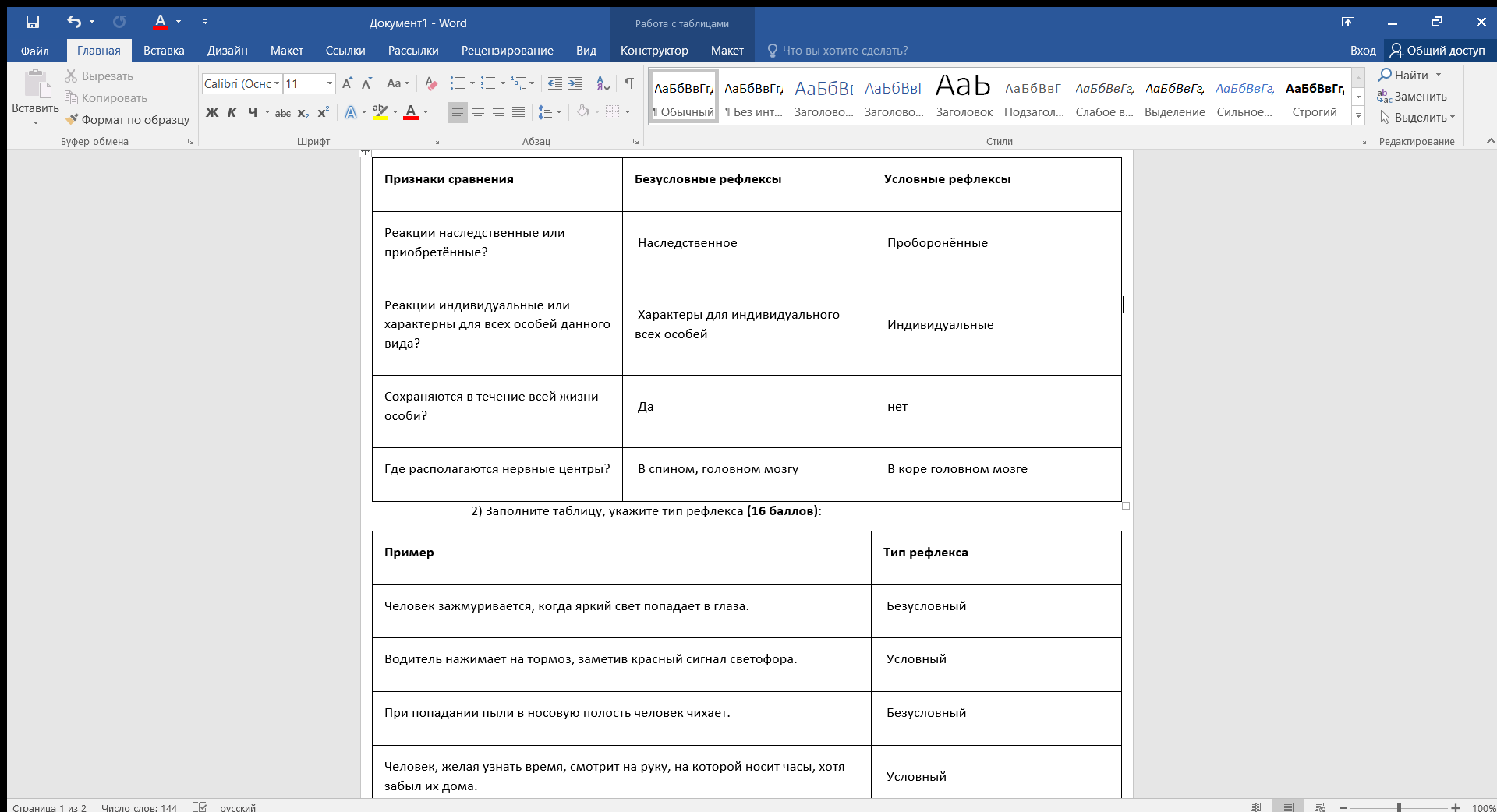This screenshot has height=812, width=1497.
Task: Click font color red A button
Action: click(411, 113)
